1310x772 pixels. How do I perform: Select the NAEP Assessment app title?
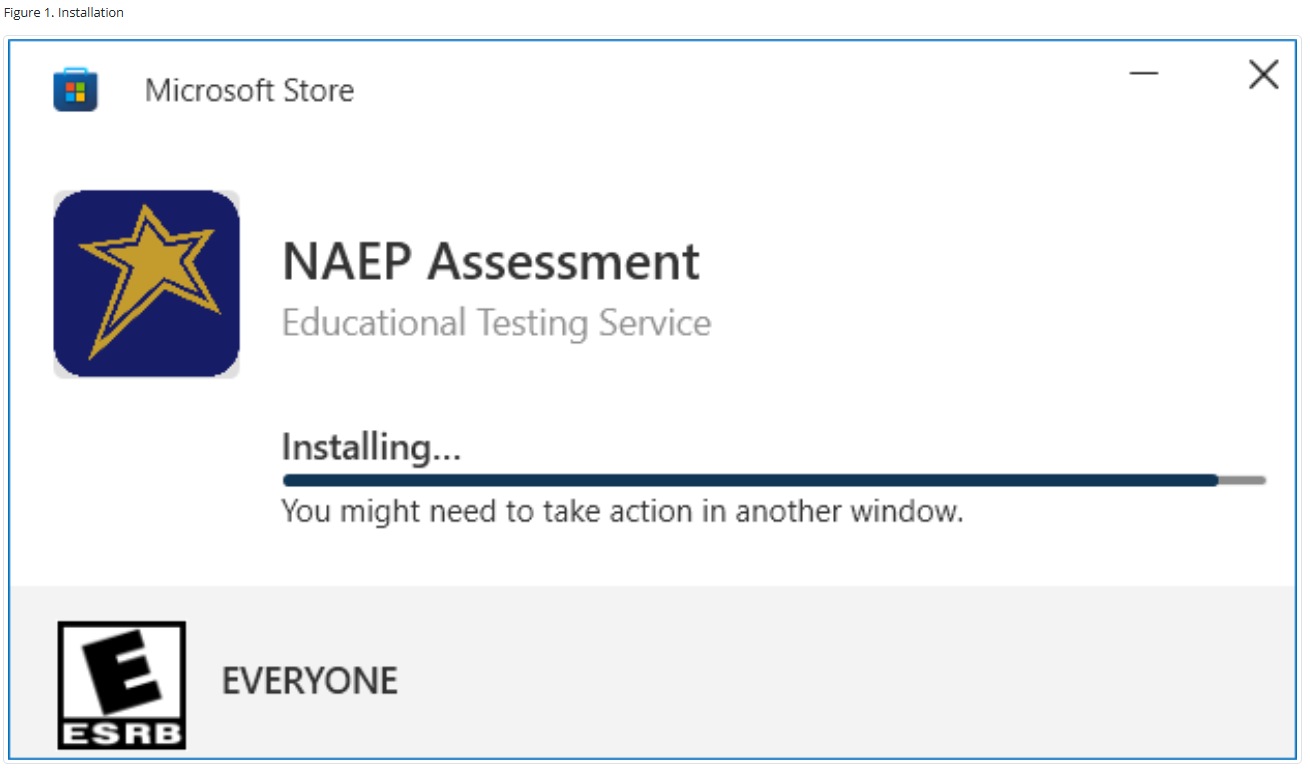coord(491,262)
